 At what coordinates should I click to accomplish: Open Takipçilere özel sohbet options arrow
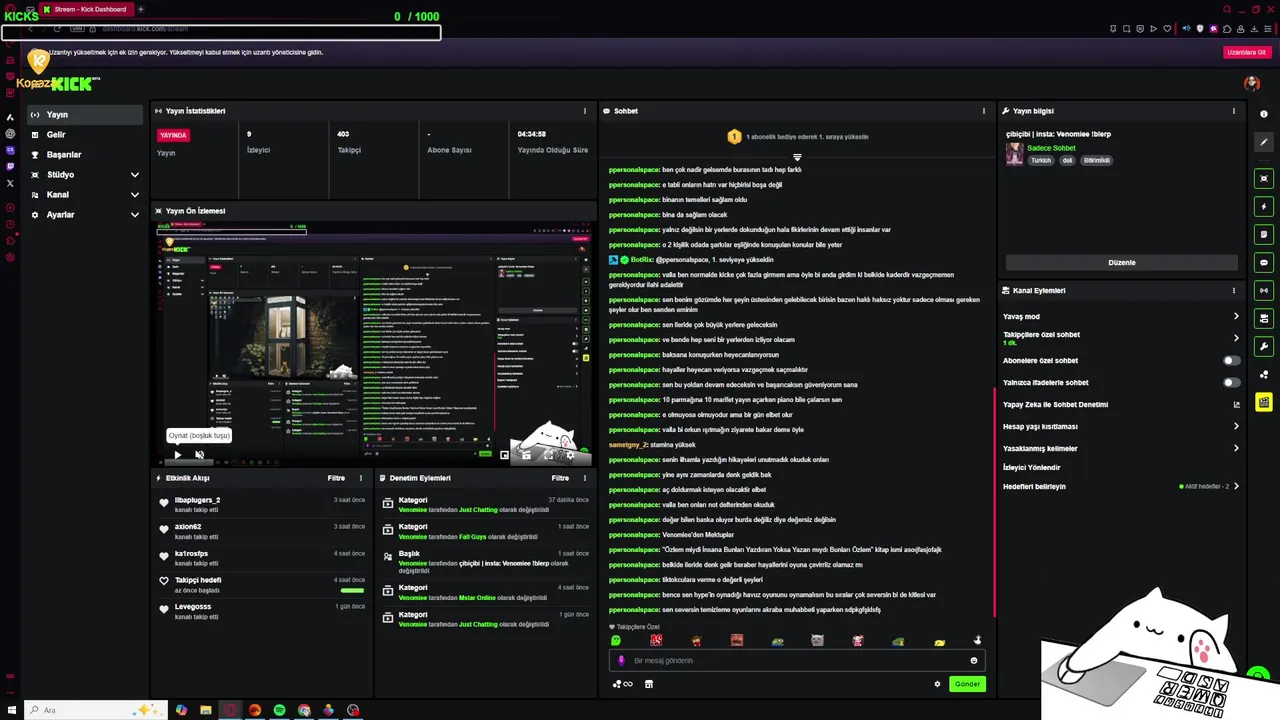pyautogui.click(x=1236, y=338)
